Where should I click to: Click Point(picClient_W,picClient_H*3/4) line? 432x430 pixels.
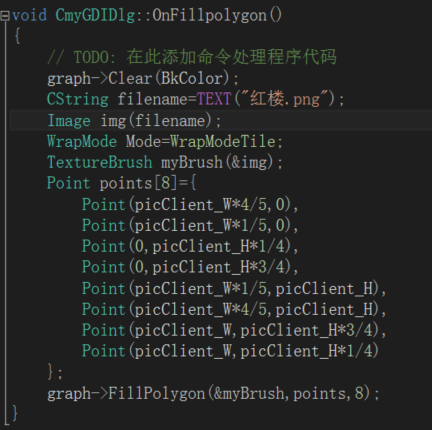click(x=234, y=330)
